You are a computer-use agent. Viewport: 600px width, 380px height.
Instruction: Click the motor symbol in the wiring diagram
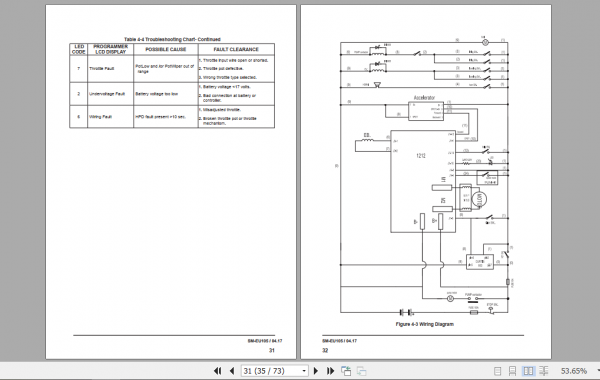(479, 199)
